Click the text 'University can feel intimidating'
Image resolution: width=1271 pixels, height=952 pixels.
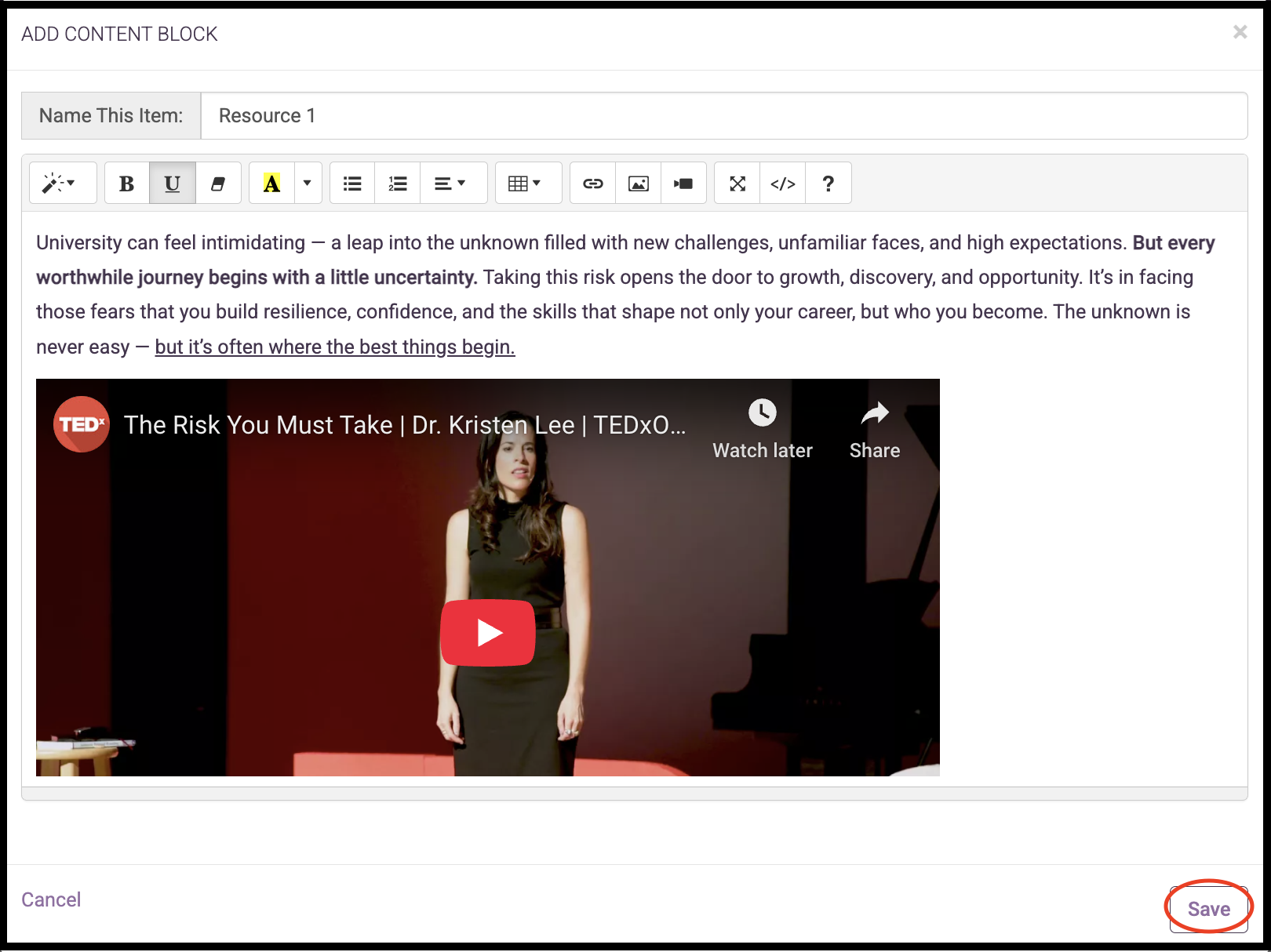(x=171, y=243)
